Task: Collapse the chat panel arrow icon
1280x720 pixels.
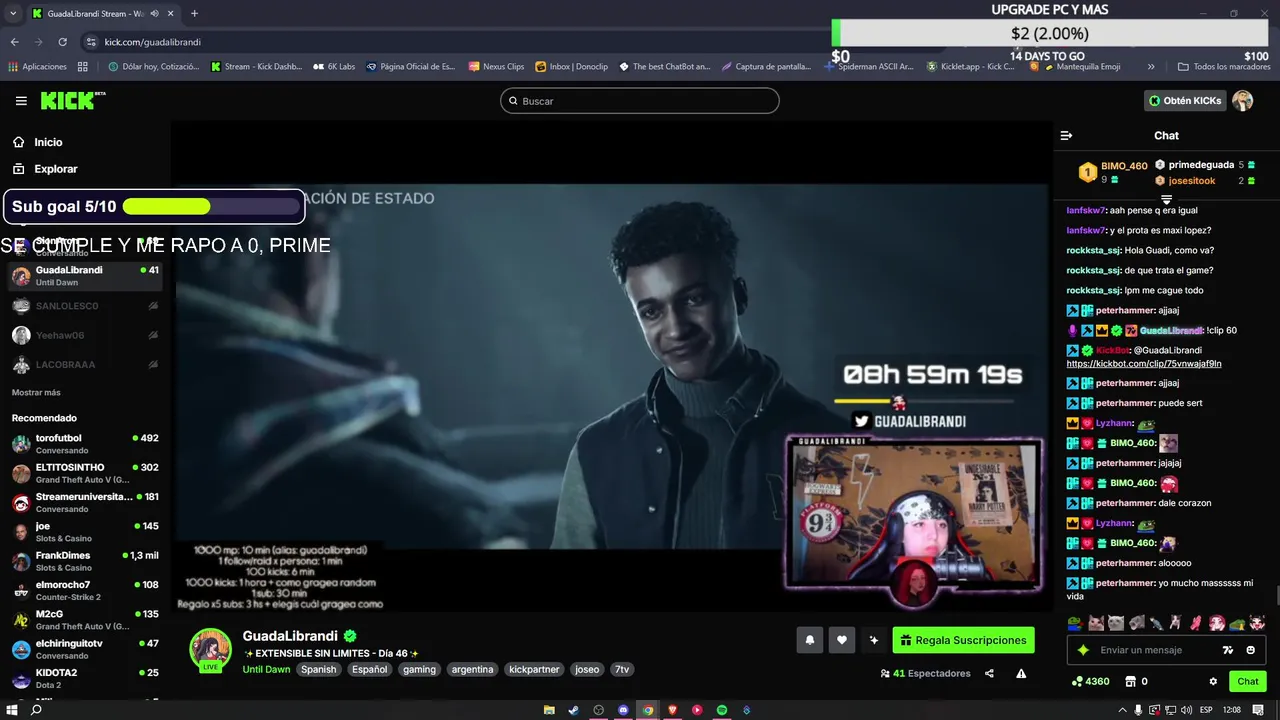Action: pos(1066,135)
